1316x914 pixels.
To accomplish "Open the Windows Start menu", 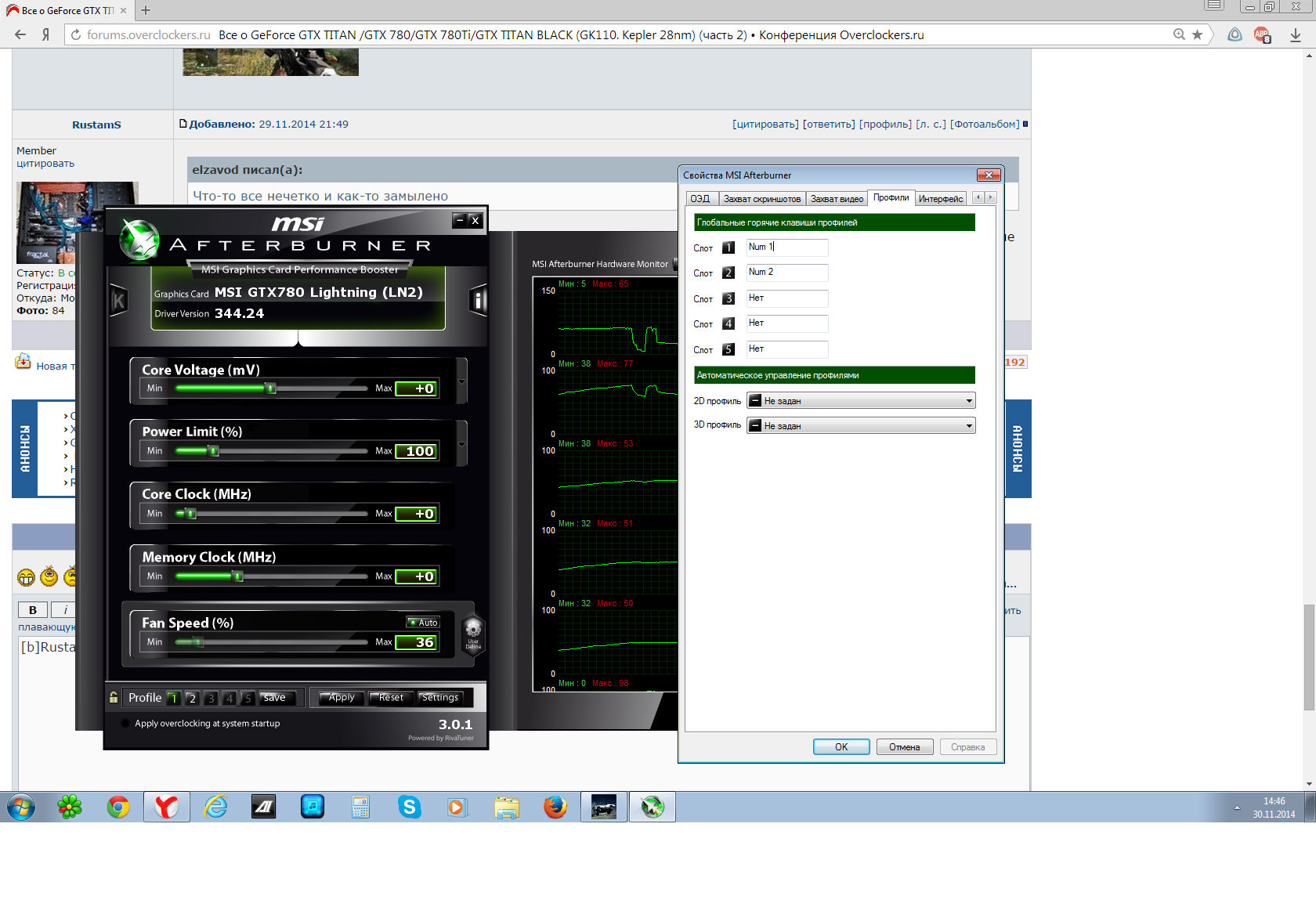I will pos(21,807).
